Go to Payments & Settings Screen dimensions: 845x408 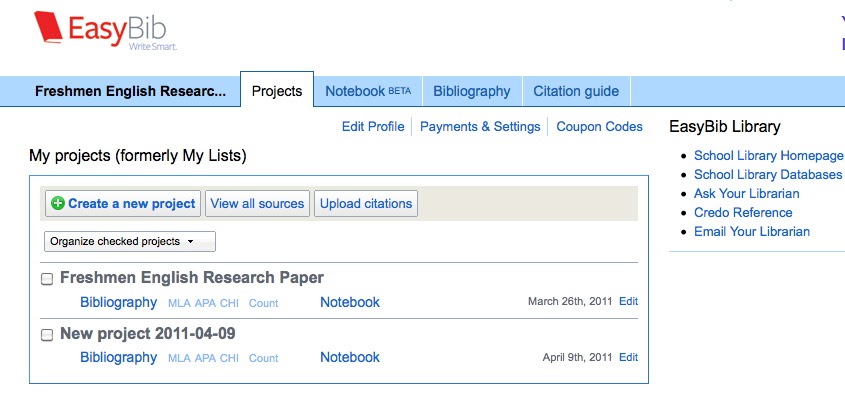(x=480, y=127)
